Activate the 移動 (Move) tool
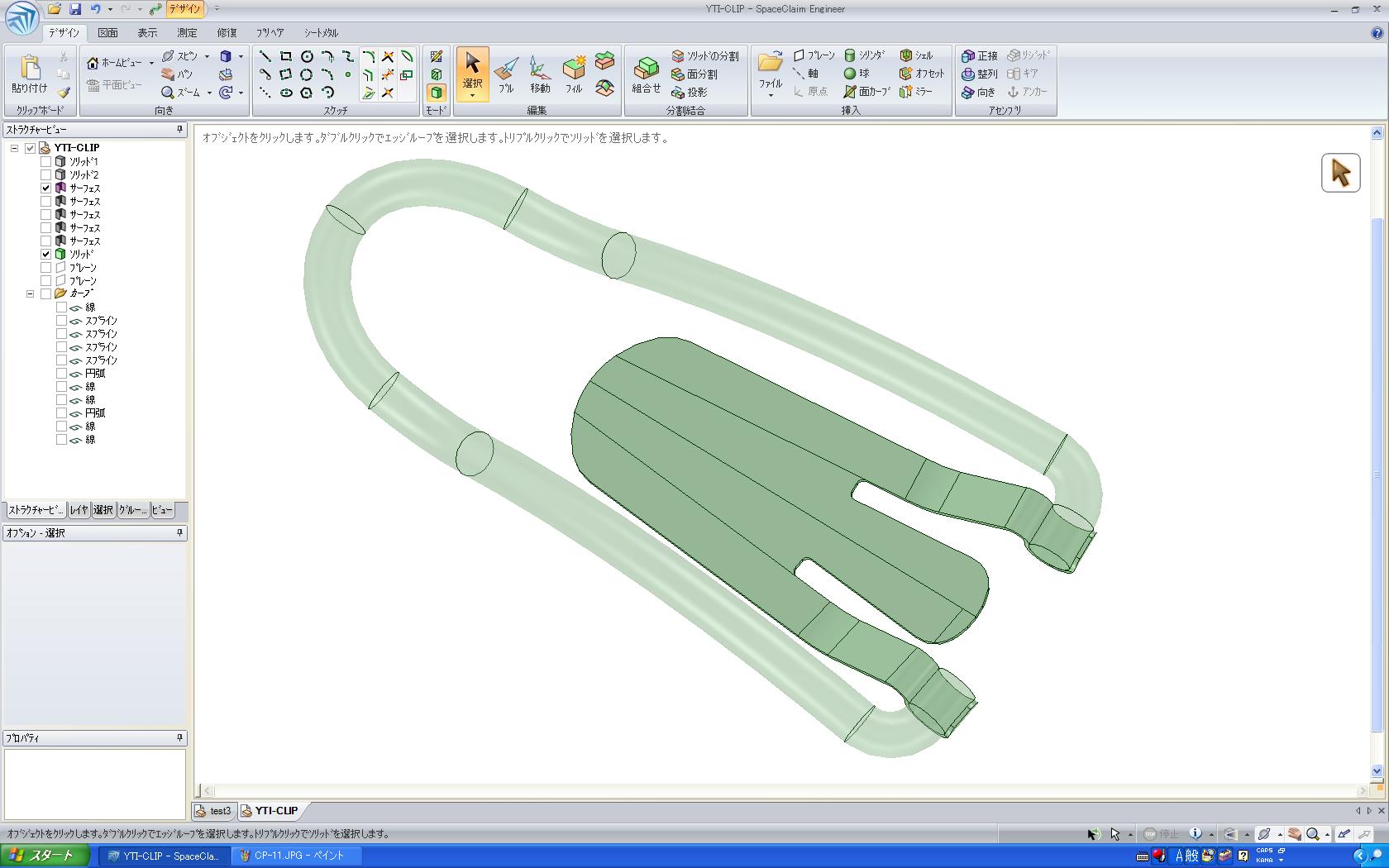The image size is (1389, 868). click(540, 74)
